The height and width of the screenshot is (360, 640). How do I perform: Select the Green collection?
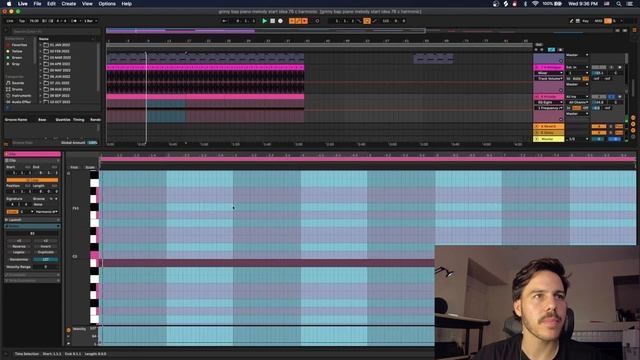click(16, 58)
